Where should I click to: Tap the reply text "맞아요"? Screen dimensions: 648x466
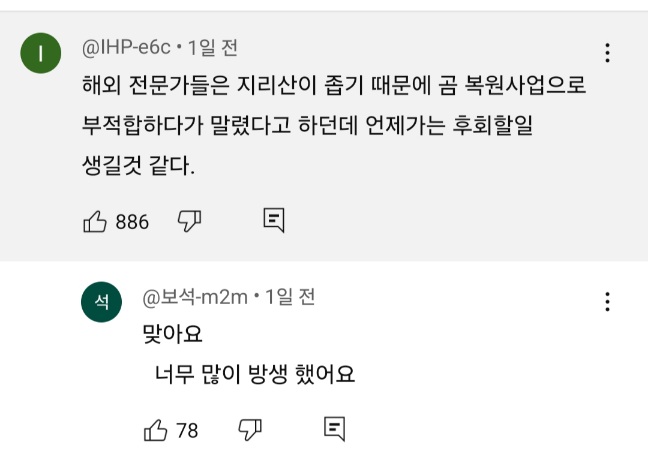click(x=166, y=334)
